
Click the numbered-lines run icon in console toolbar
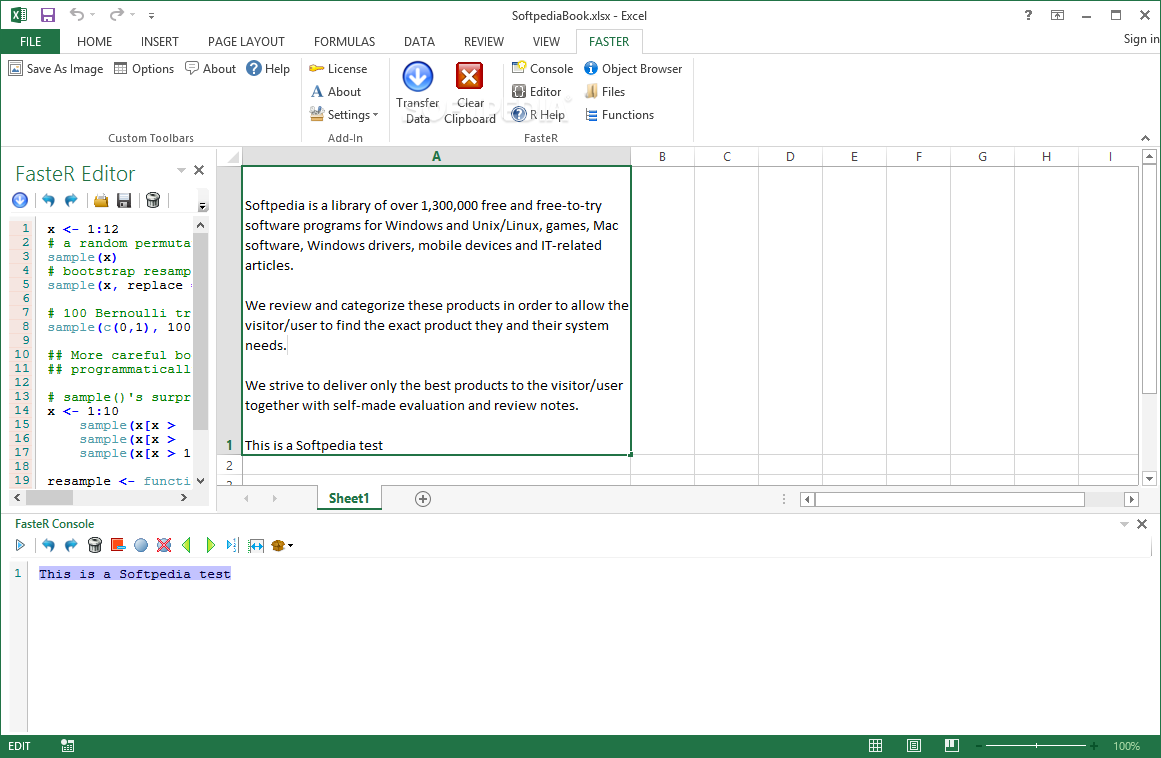pyautogui.click(x=232, y=546)
